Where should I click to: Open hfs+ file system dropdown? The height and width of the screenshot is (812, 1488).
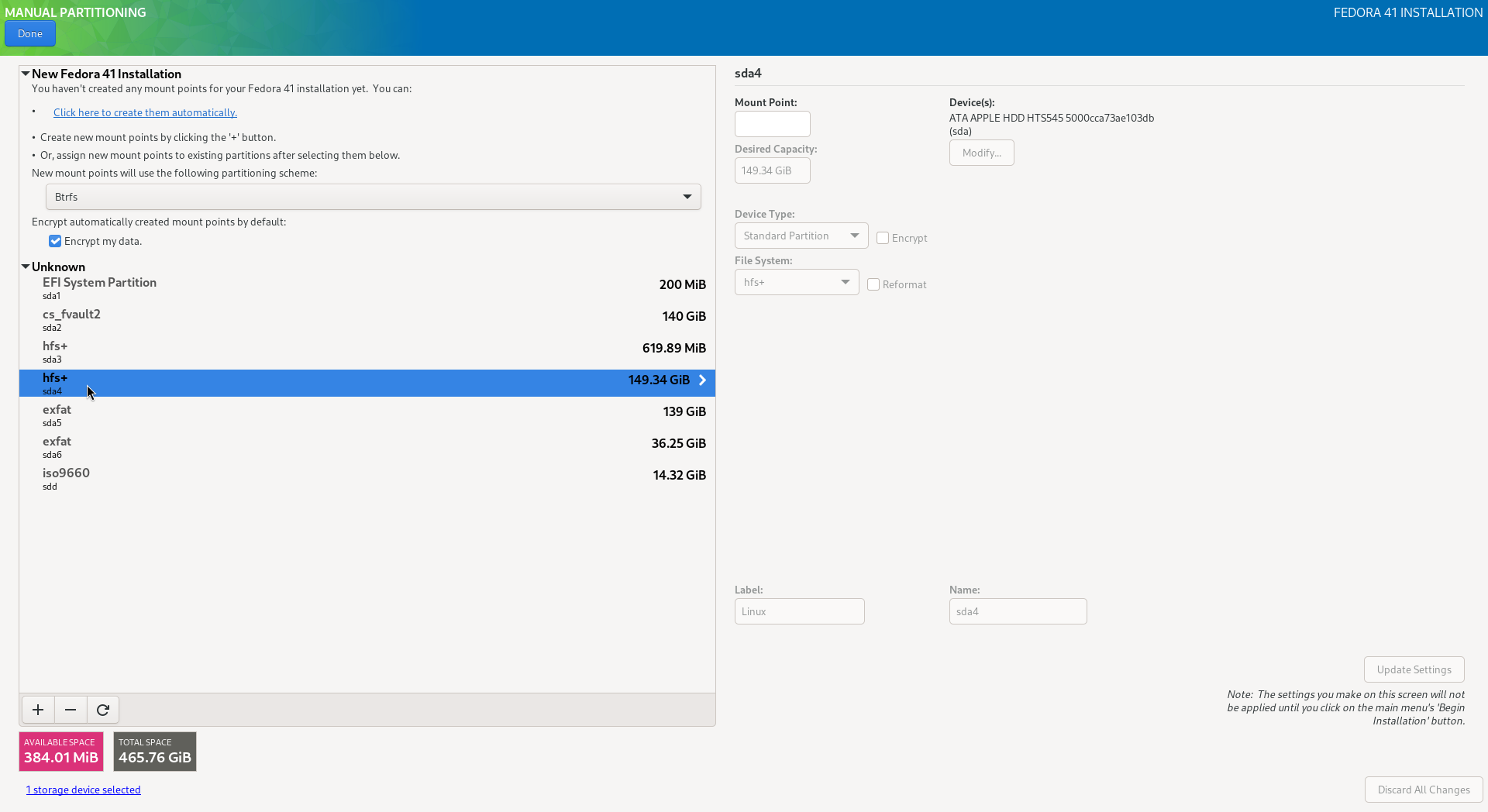[797, 282]
